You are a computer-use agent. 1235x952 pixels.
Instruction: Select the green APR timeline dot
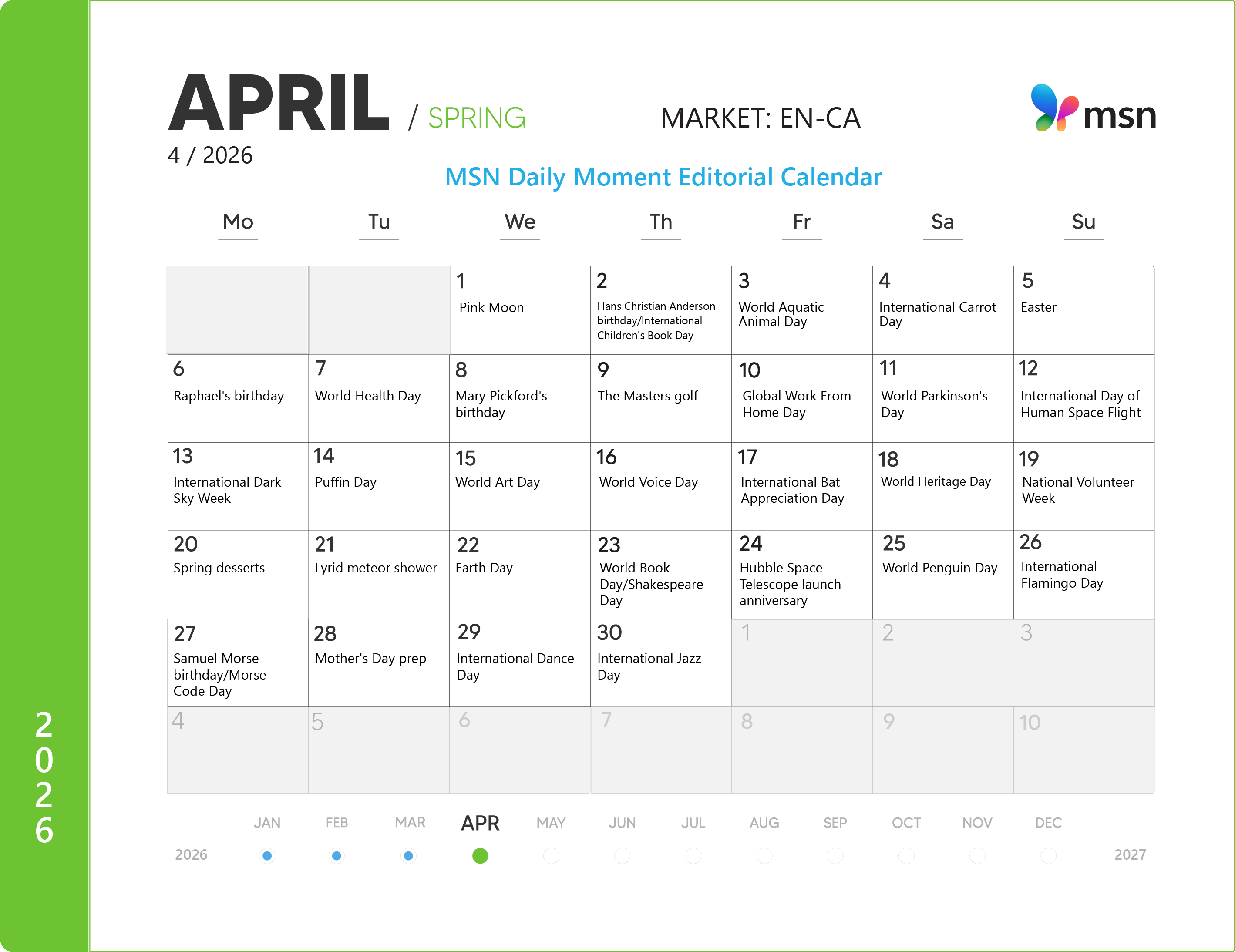tap(480, 856)
